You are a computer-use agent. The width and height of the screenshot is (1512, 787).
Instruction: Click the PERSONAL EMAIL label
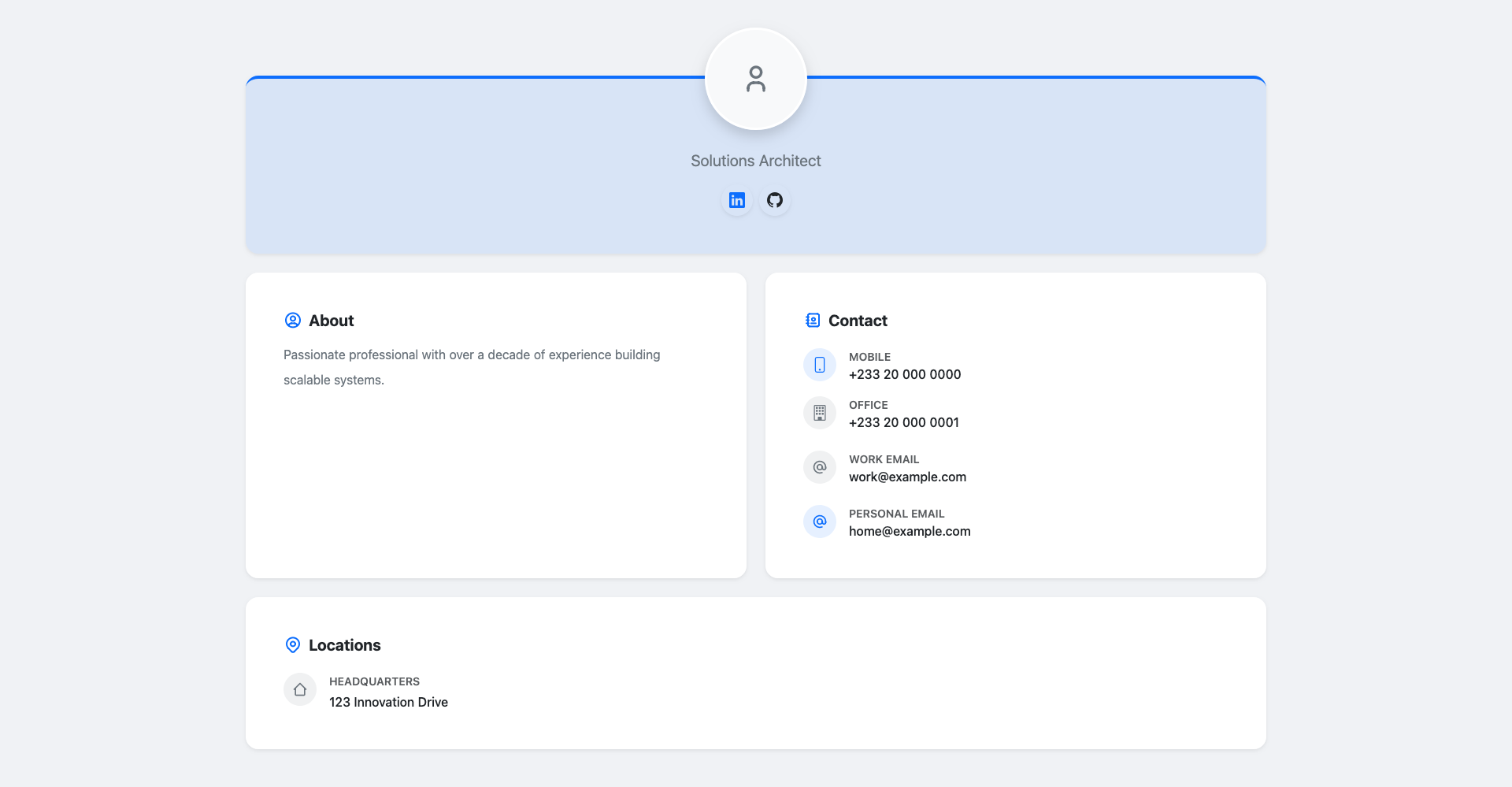click(x=896, y=514)
